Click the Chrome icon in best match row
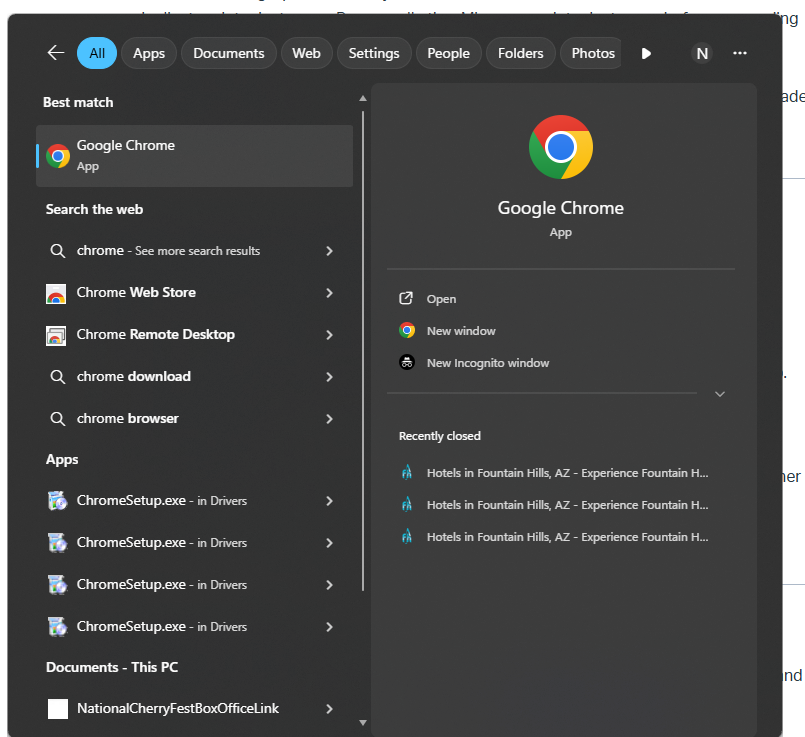Image resolution: width=805 pixels, height=737 pixels. [58, 156]
